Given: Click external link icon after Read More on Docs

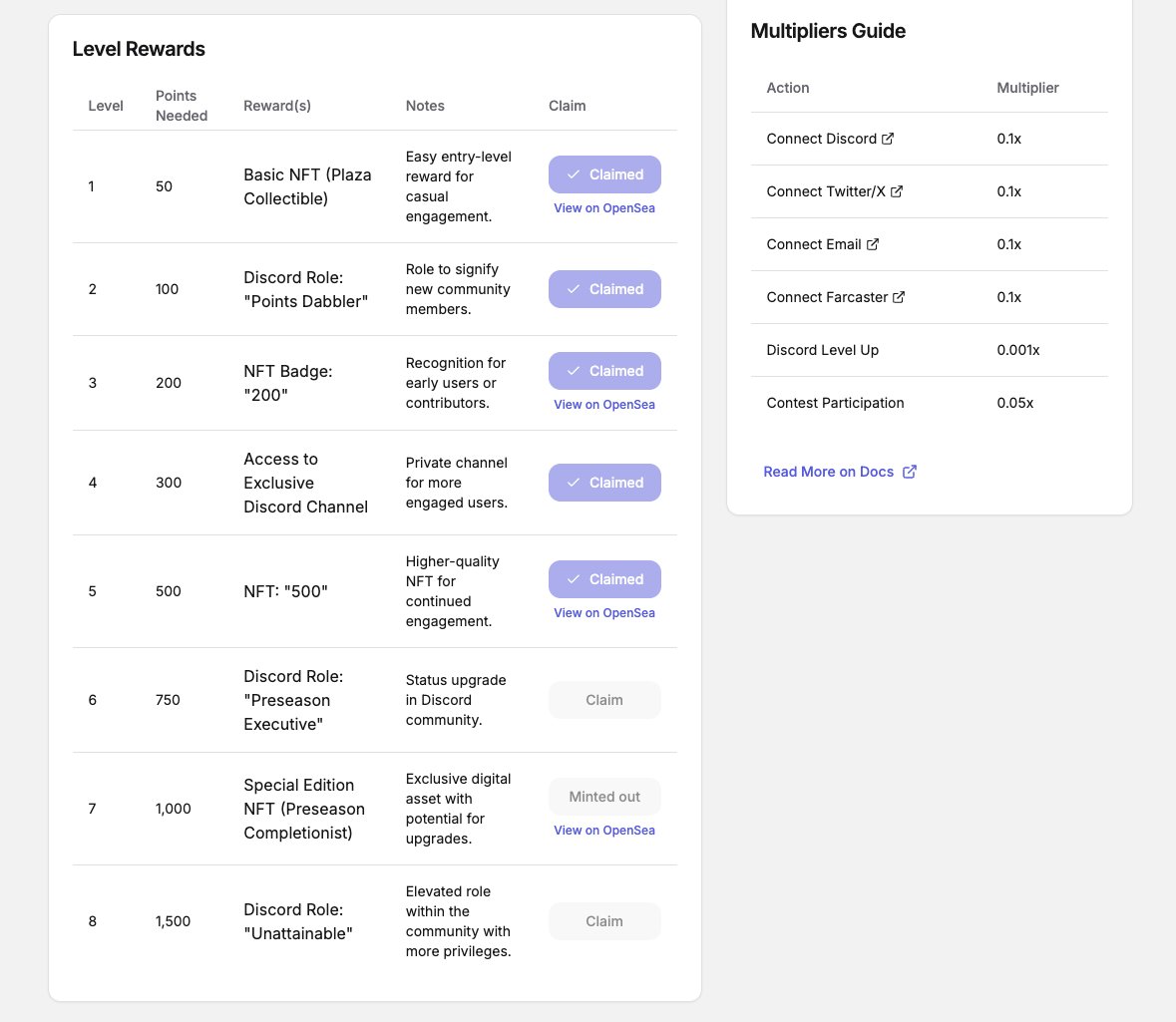Looking at the screenshot, I should tap(909, 472).
